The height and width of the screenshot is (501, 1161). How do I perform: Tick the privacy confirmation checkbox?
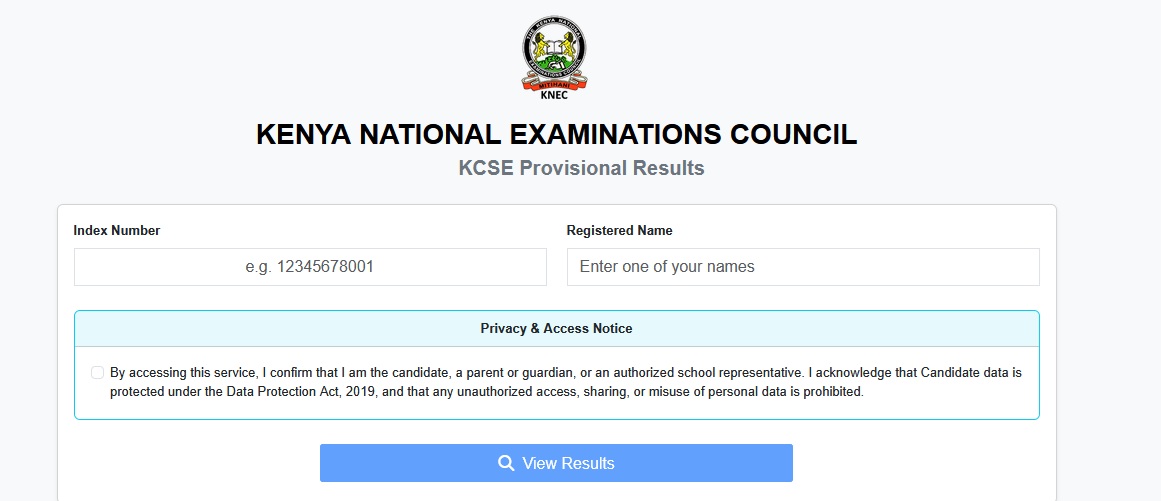coord(97,373)
